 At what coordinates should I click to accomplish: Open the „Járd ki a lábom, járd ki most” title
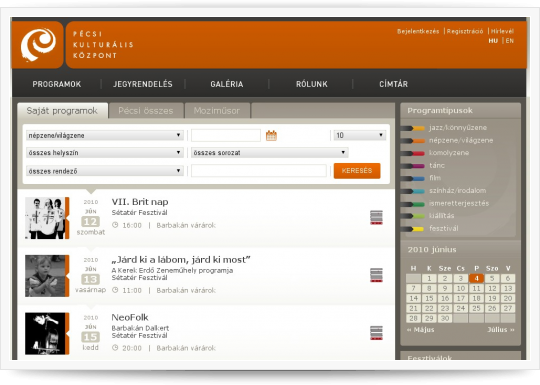click(x=181, y=260)
